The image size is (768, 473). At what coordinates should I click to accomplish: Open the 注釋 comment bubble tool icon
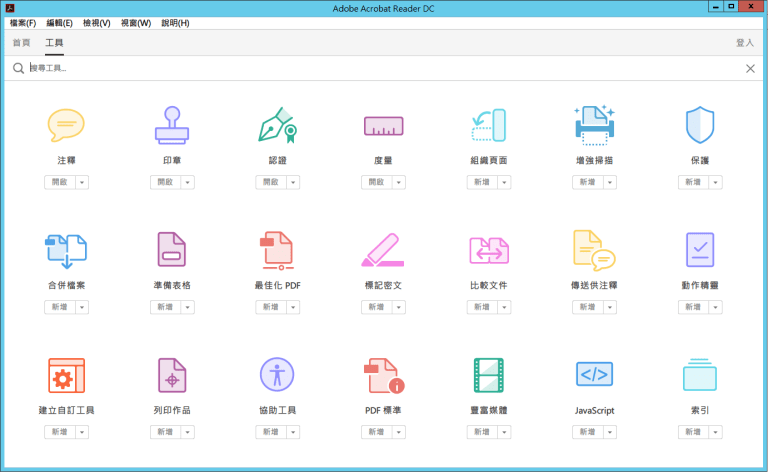[66, 125]
